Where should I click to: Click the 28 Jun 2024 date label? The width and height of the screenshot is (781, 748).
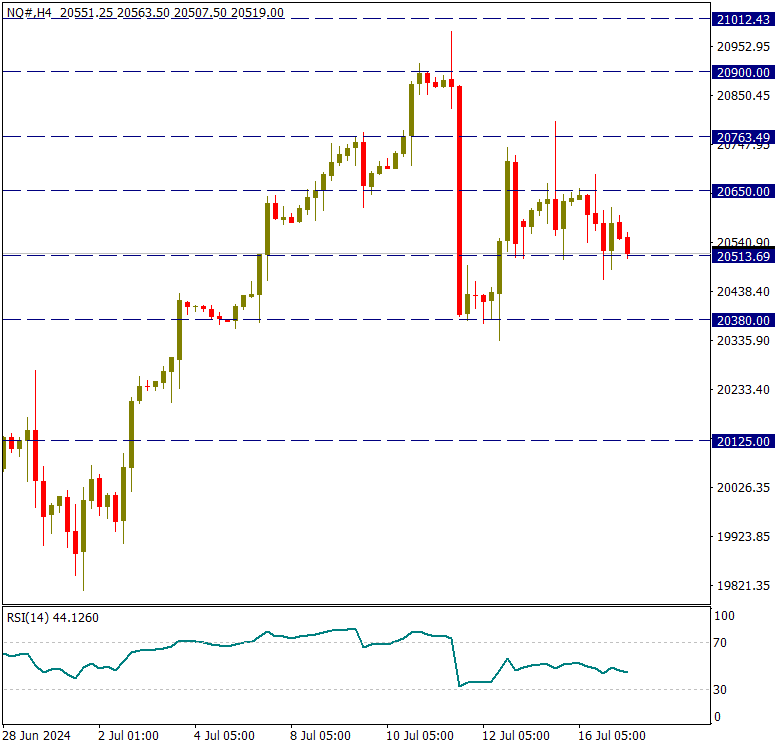tap(36, 736)
